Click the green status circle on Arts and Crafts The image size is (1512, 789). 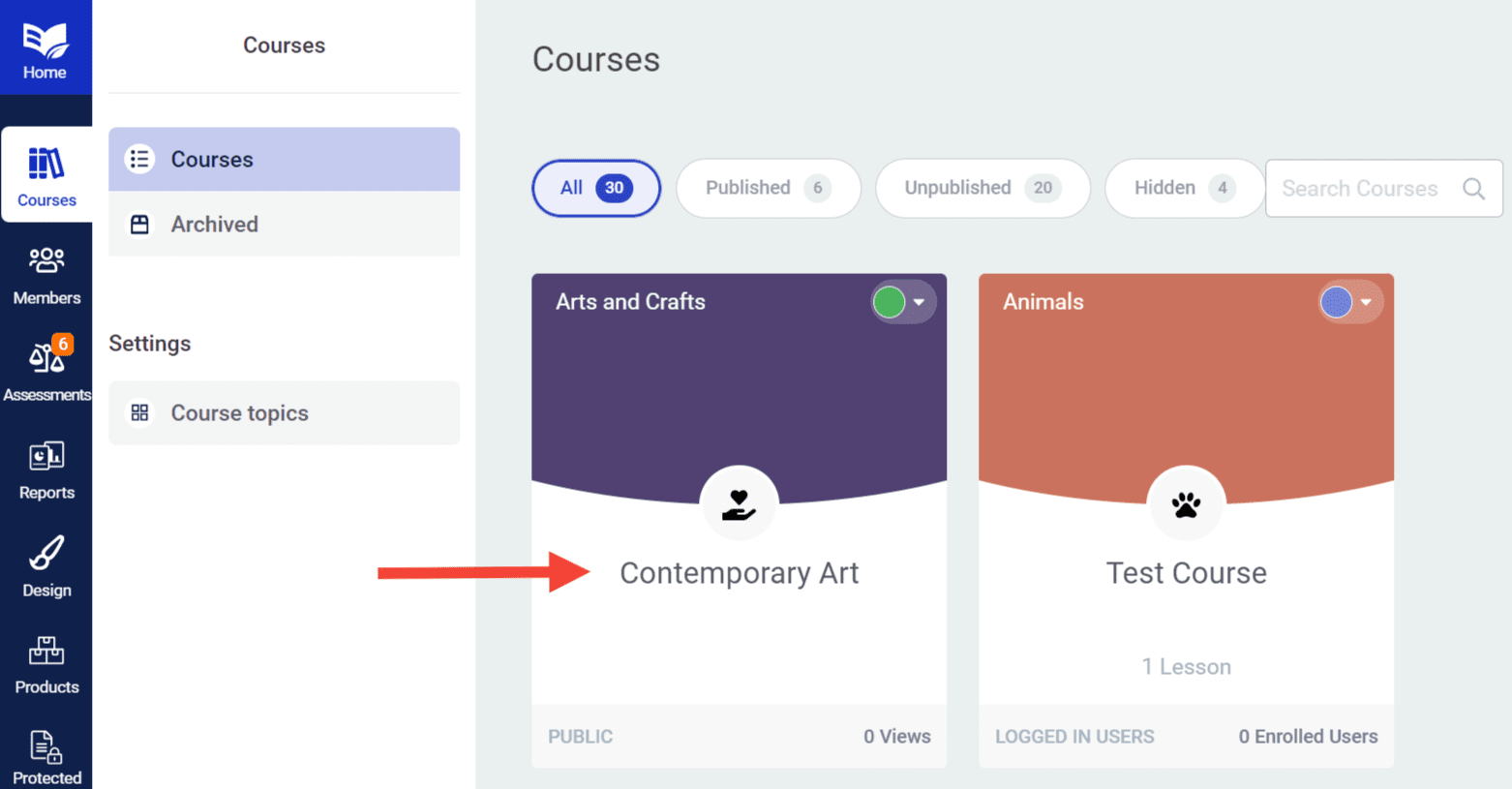889,302
